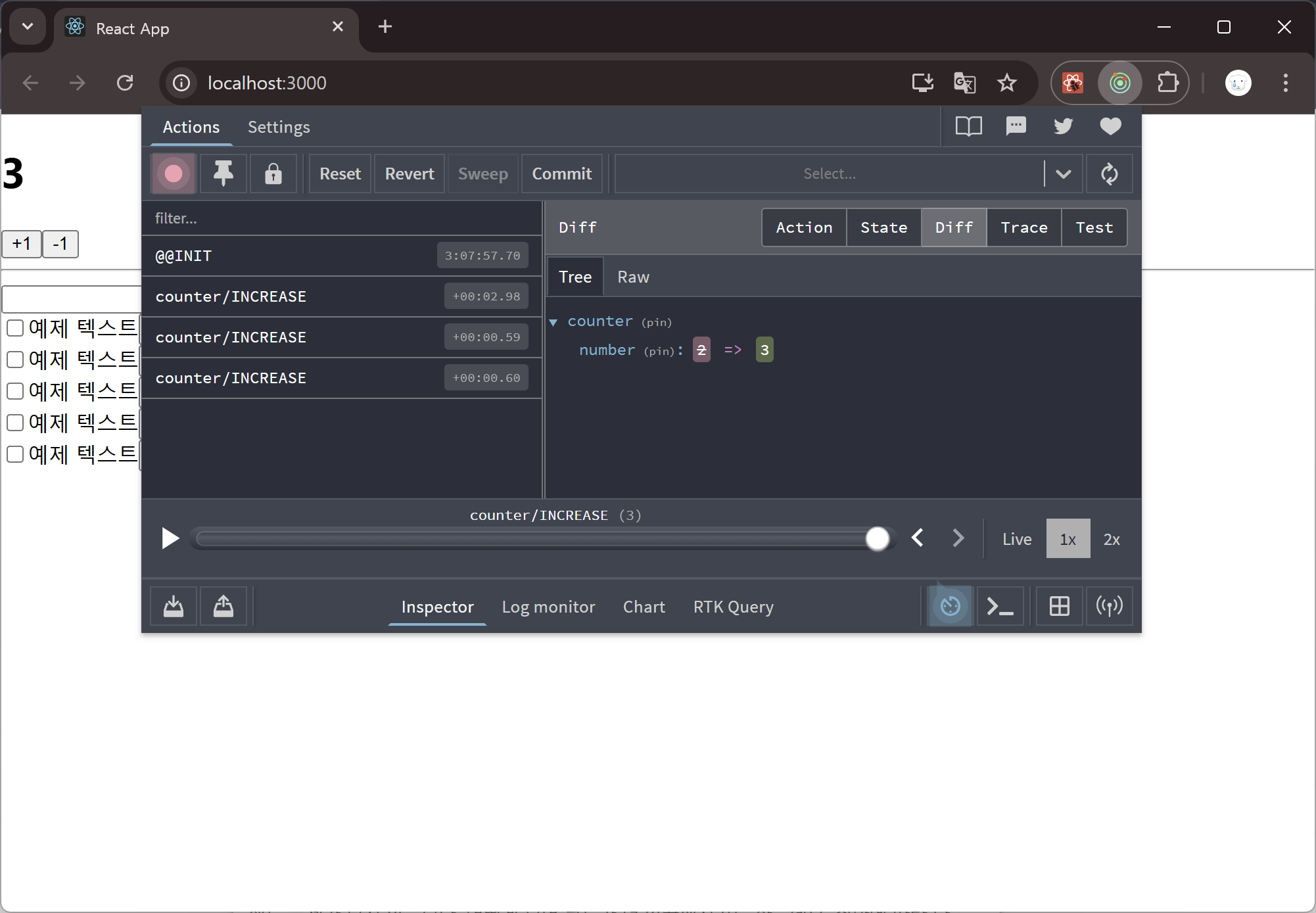Click the export state upload icon
Viewport: 1316px width, 913px height.
223,606
